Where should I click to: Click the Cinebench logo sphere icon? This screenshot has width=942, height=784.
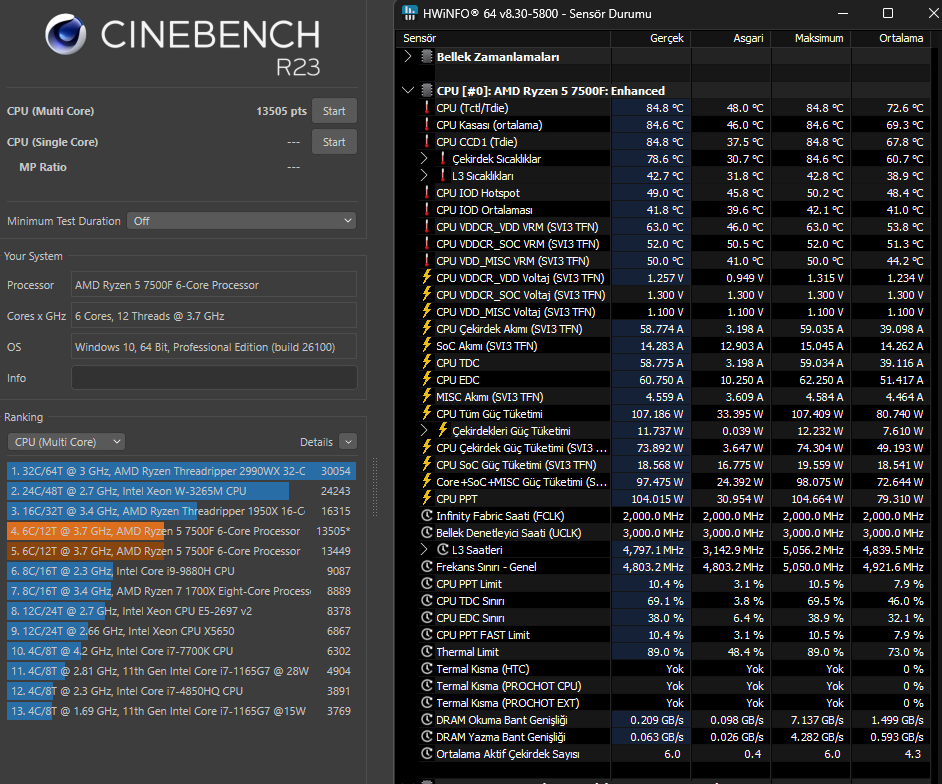point(65,34)
